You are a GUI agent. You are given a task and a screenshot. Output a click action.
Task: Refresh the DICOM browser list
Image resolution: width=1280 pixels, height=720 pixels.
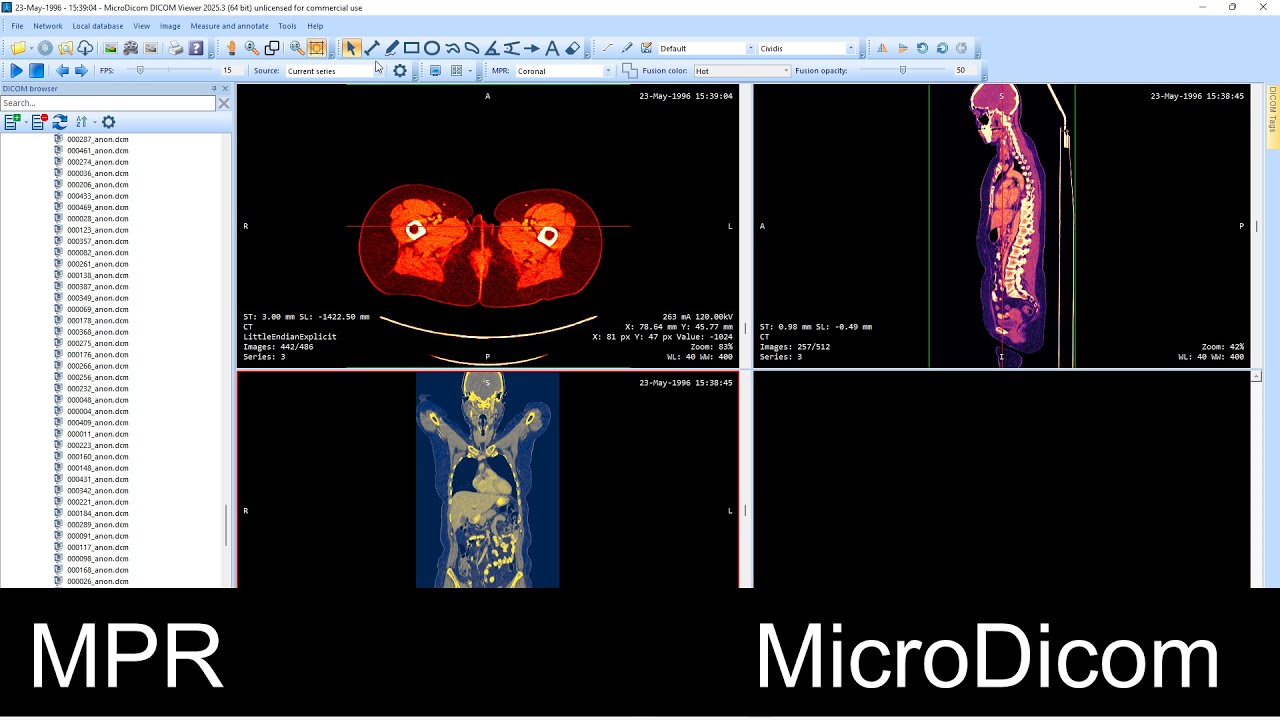(60, 122)
